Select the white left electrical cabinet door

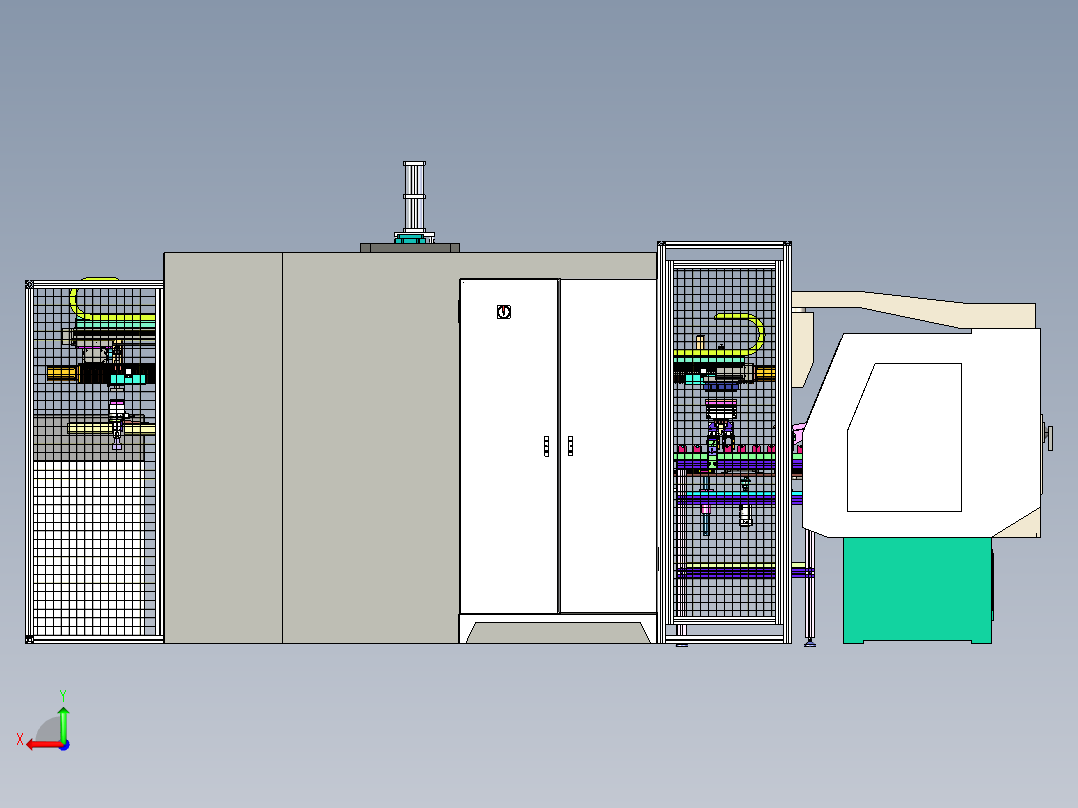coord(509,446)
